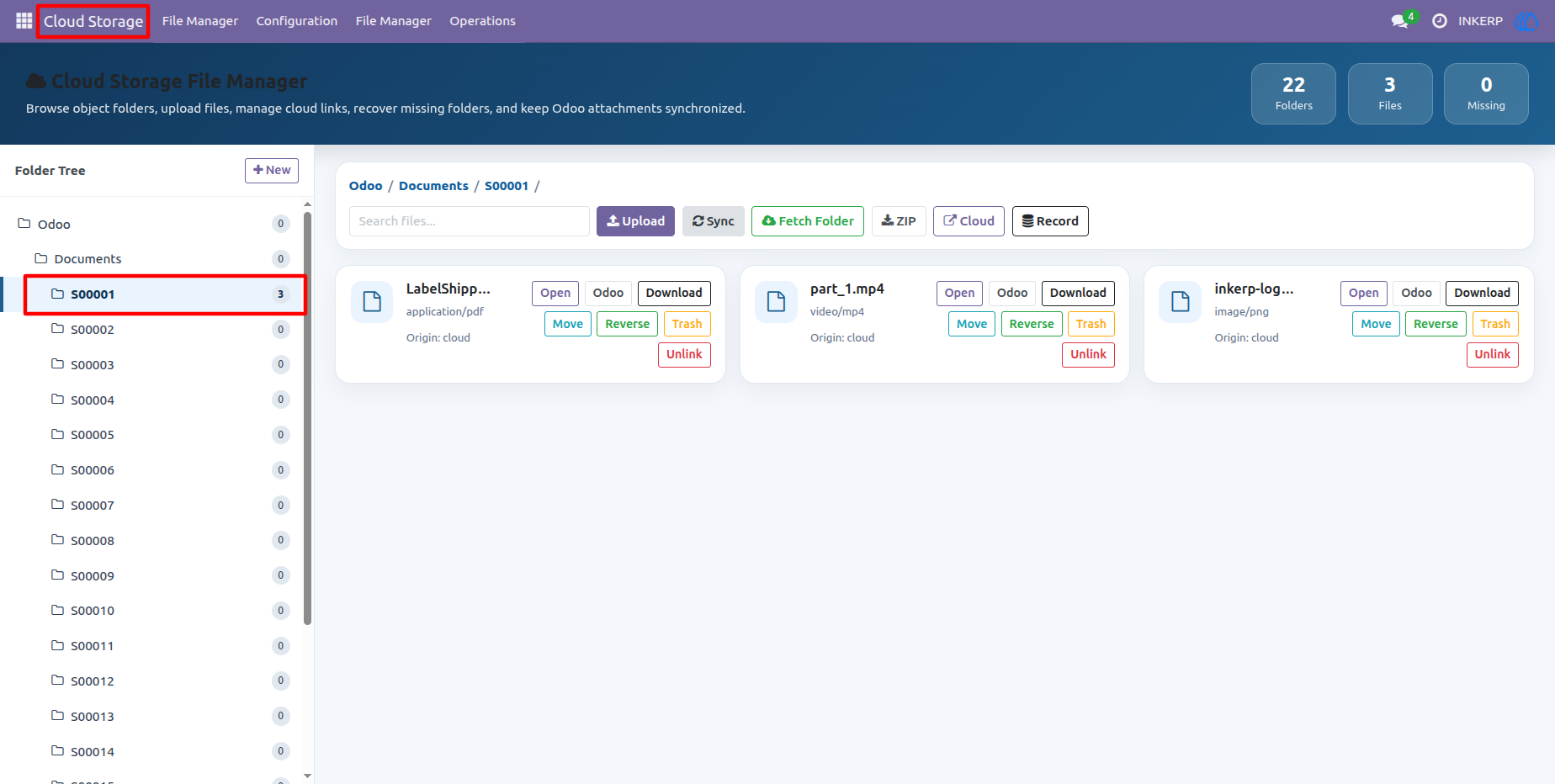Screen dimensions: 1555x784
Task: Open the Configuration menu
Action: click(297, 21)
